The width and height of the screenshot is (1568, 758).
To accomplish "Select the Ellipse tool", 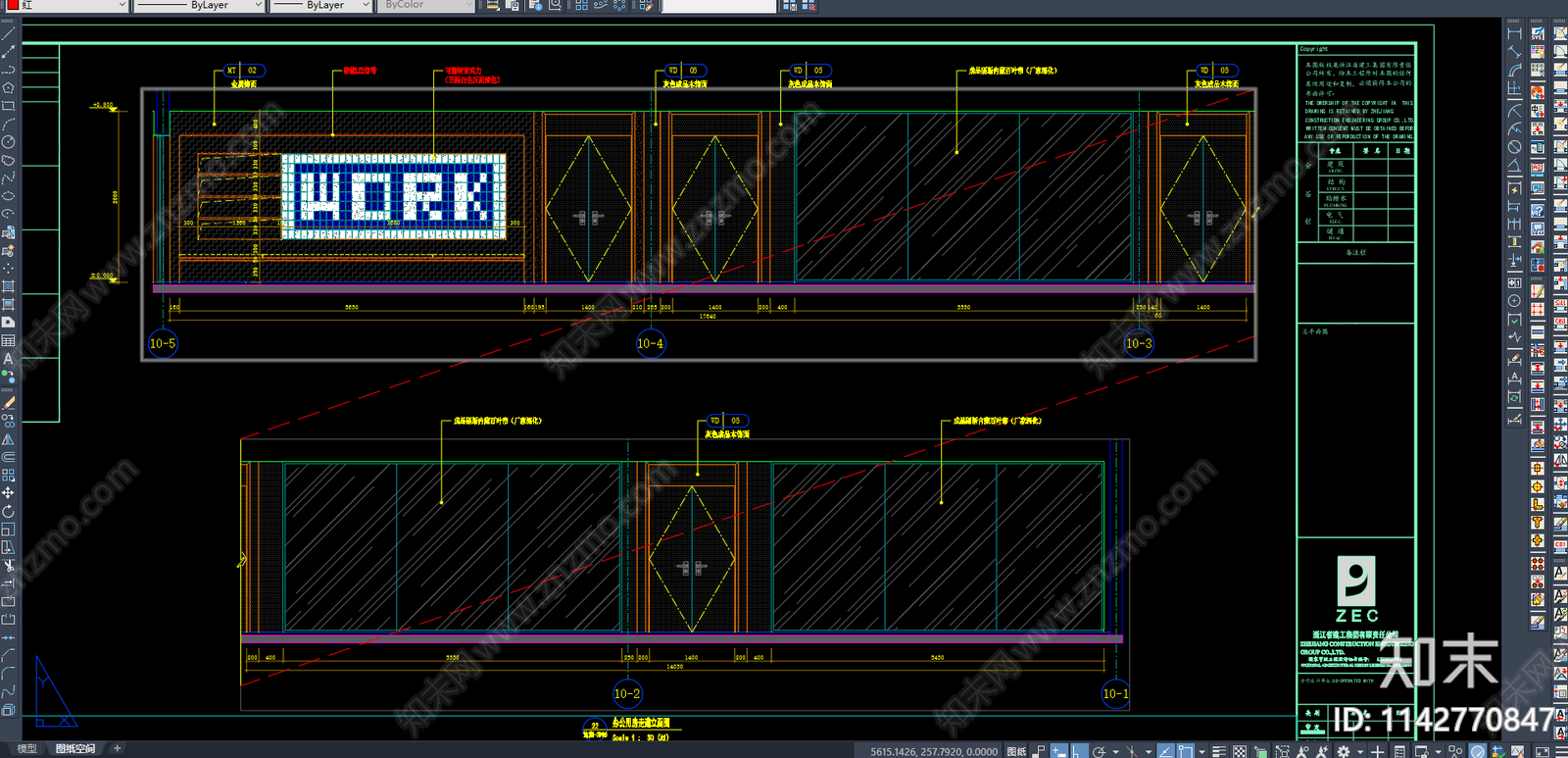I will [x=8, y=195].
